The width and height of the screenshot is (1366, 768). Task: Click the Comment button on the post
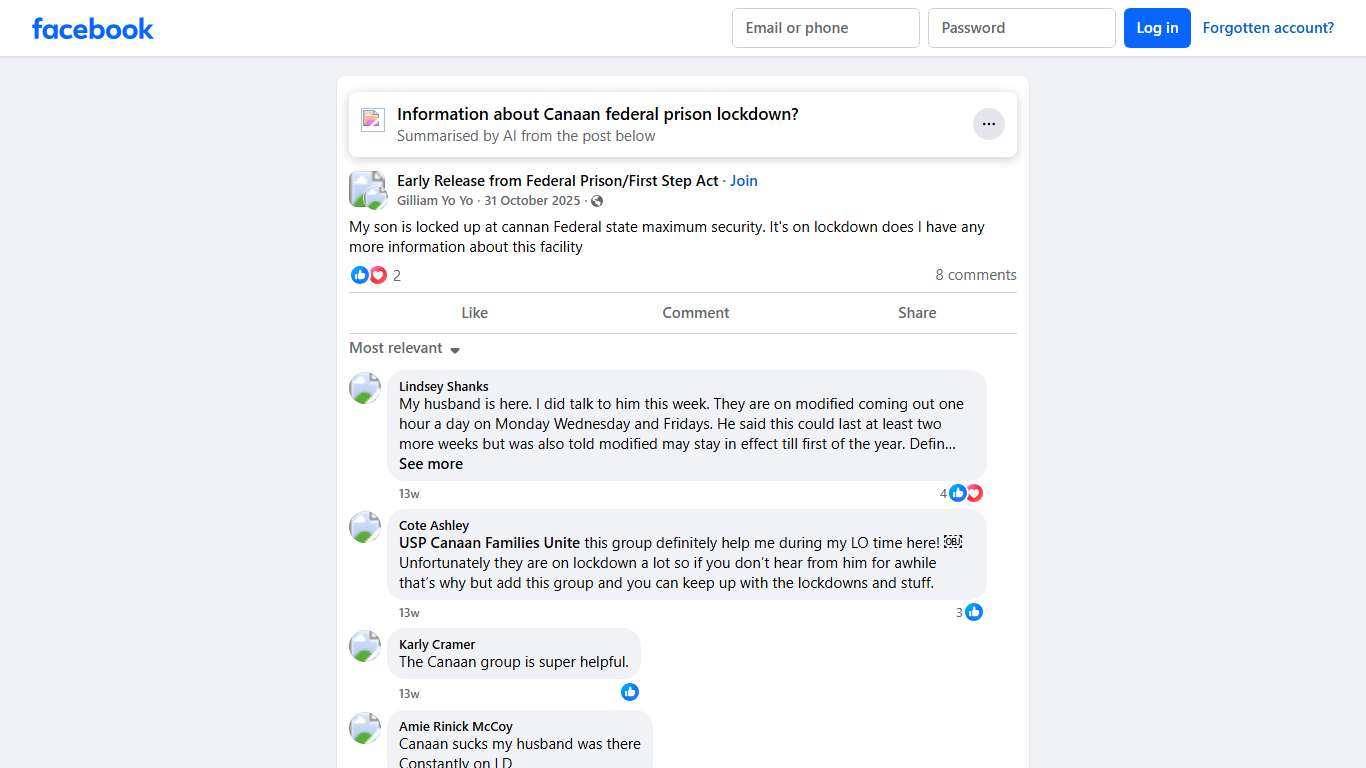[x=696, y=313]
